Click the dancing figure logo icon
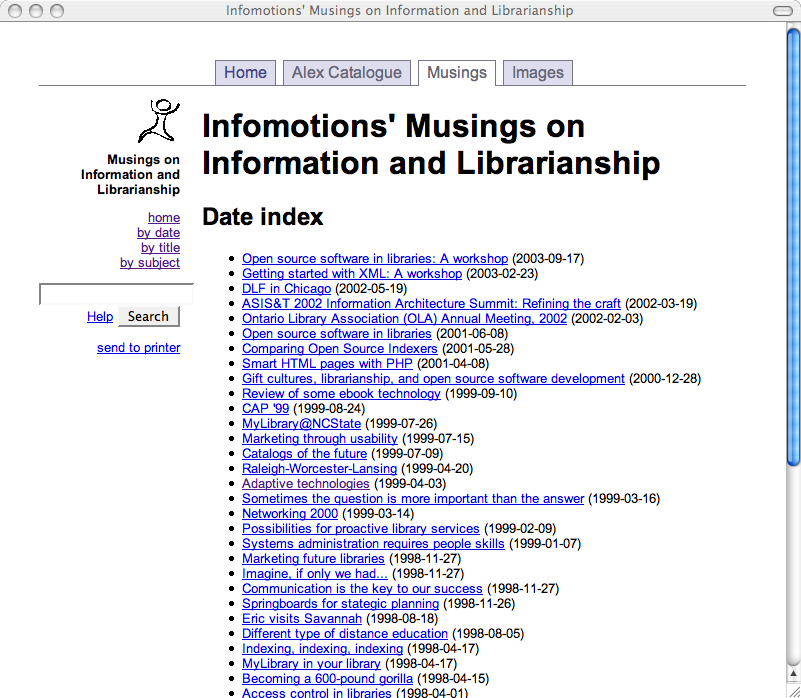Screen dimensions: 801x698 coord(159,121)
